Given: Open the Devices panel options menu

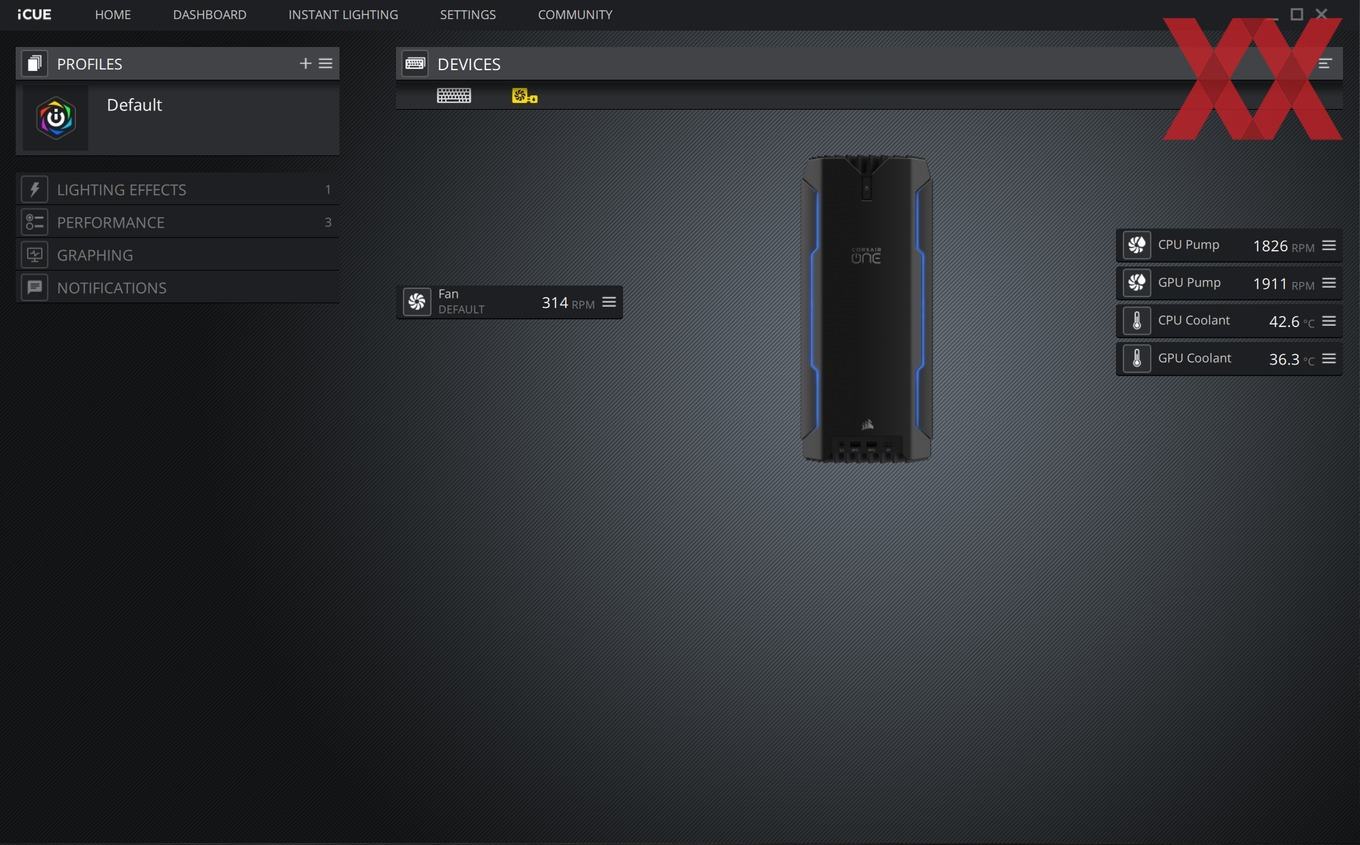Looking at the screenshot, I should (x=1325, y=63).
